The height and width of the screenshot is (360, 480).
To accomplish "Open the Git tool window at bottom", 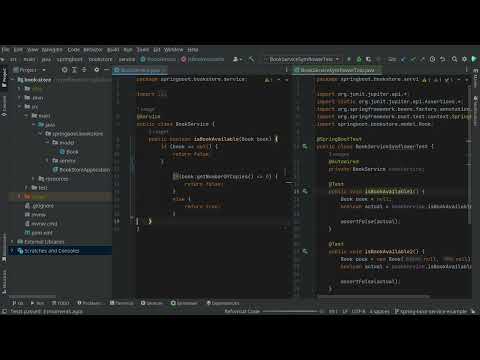I will coord(18,303).
